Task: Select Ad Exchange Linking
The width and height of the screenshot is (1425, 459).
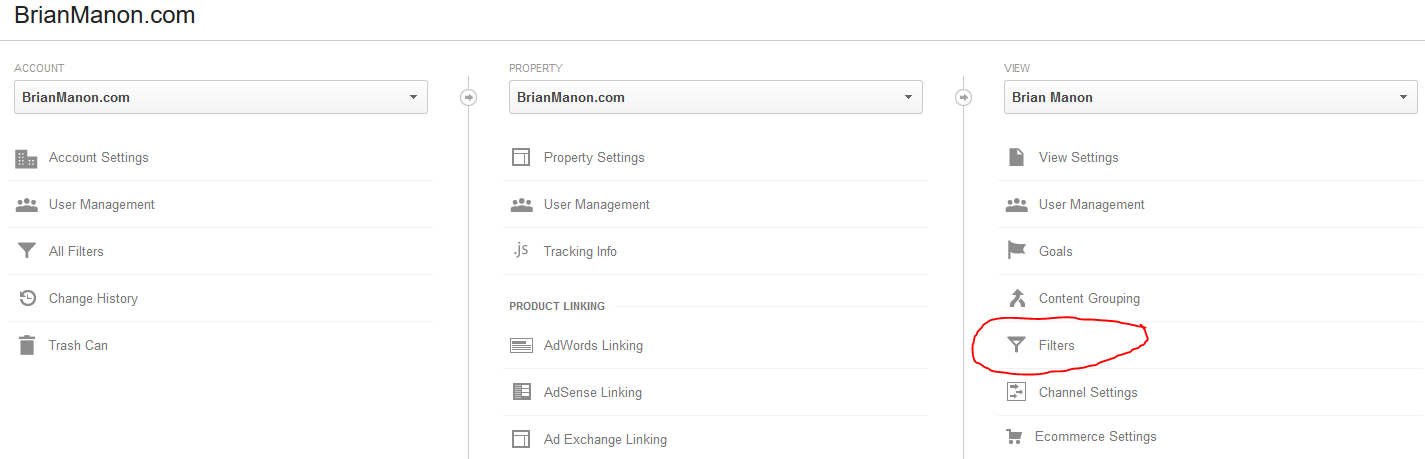Action: click(x=605, y=439)
